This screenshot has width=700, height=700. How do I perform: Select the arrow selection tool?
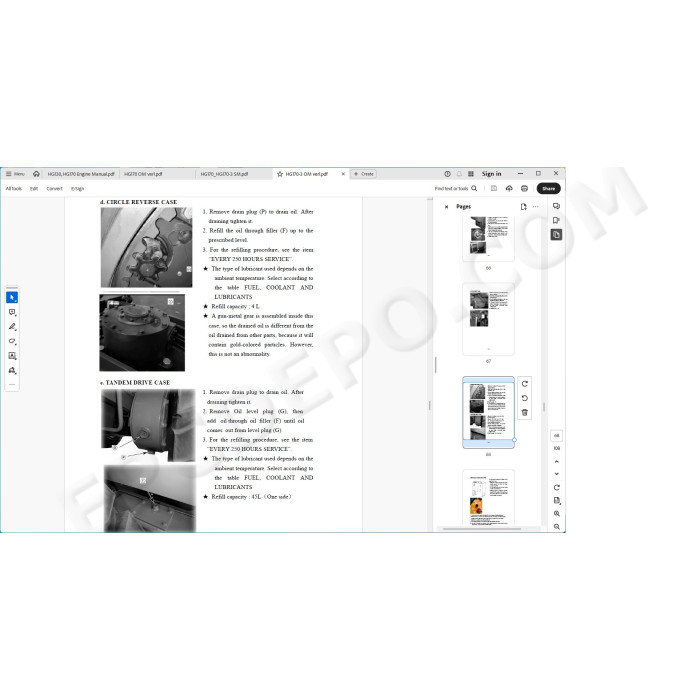[x=12, y=297]
